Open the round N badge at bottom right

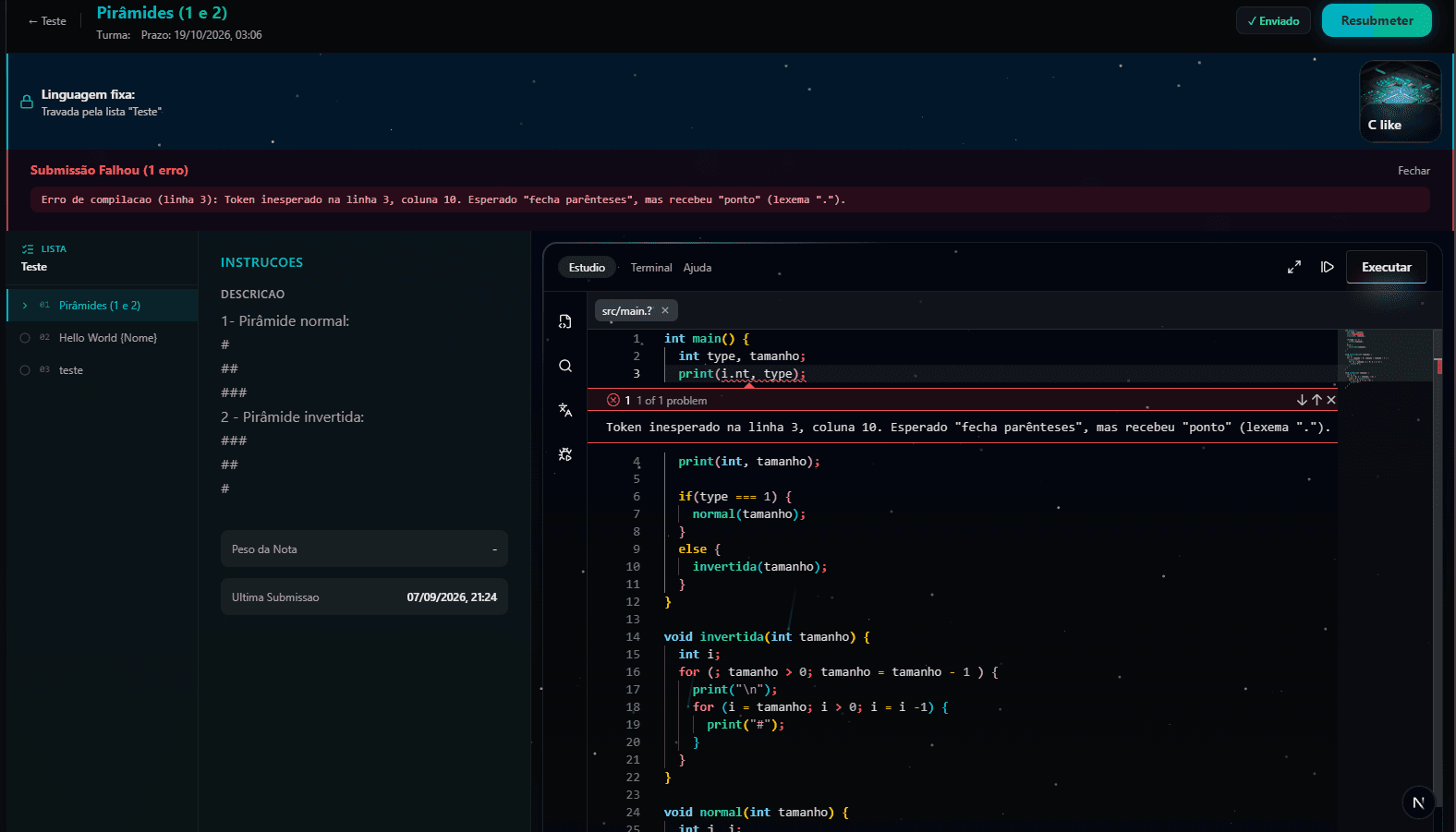pos(1419,802)
